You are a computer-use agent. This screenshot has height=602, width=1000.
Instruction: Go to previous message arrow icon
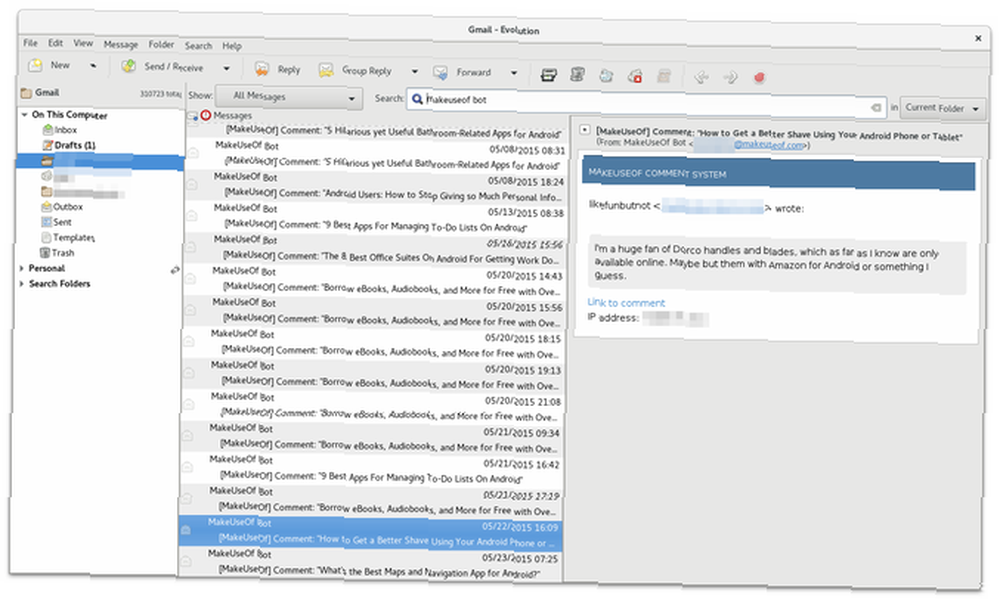pyautogui.click(x=701, y=77)
